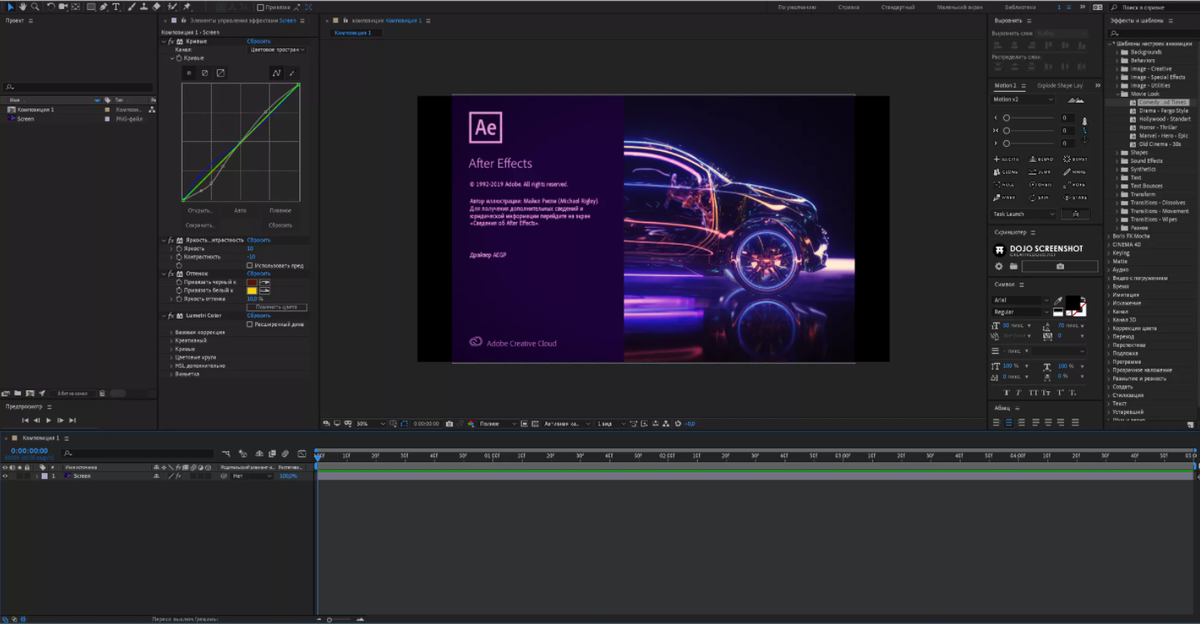
Task: Switch to the Стандартный workspace
Action: click(x=898, y=7)
